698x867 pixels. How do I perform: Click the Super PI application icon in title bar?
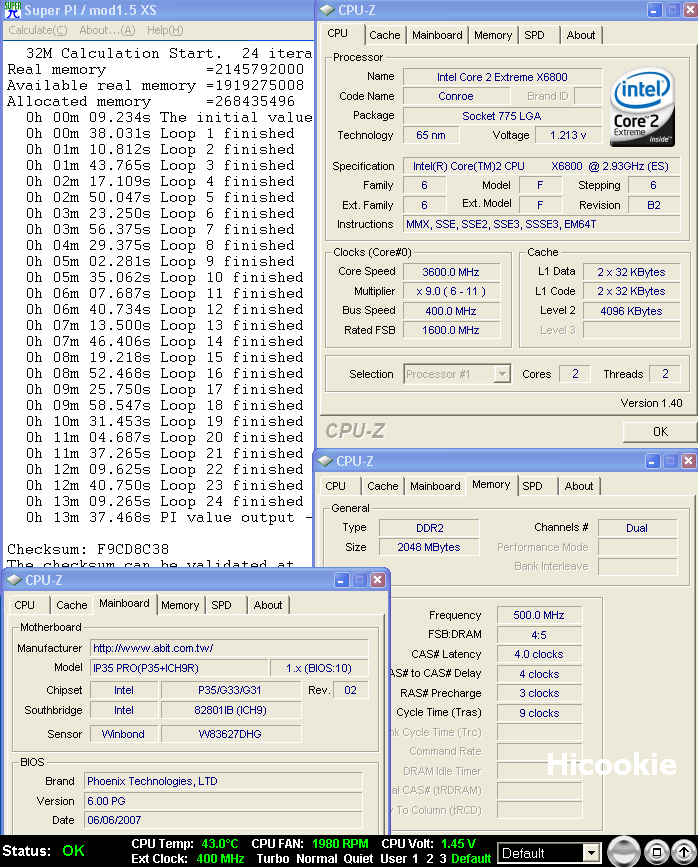(12, 10)
